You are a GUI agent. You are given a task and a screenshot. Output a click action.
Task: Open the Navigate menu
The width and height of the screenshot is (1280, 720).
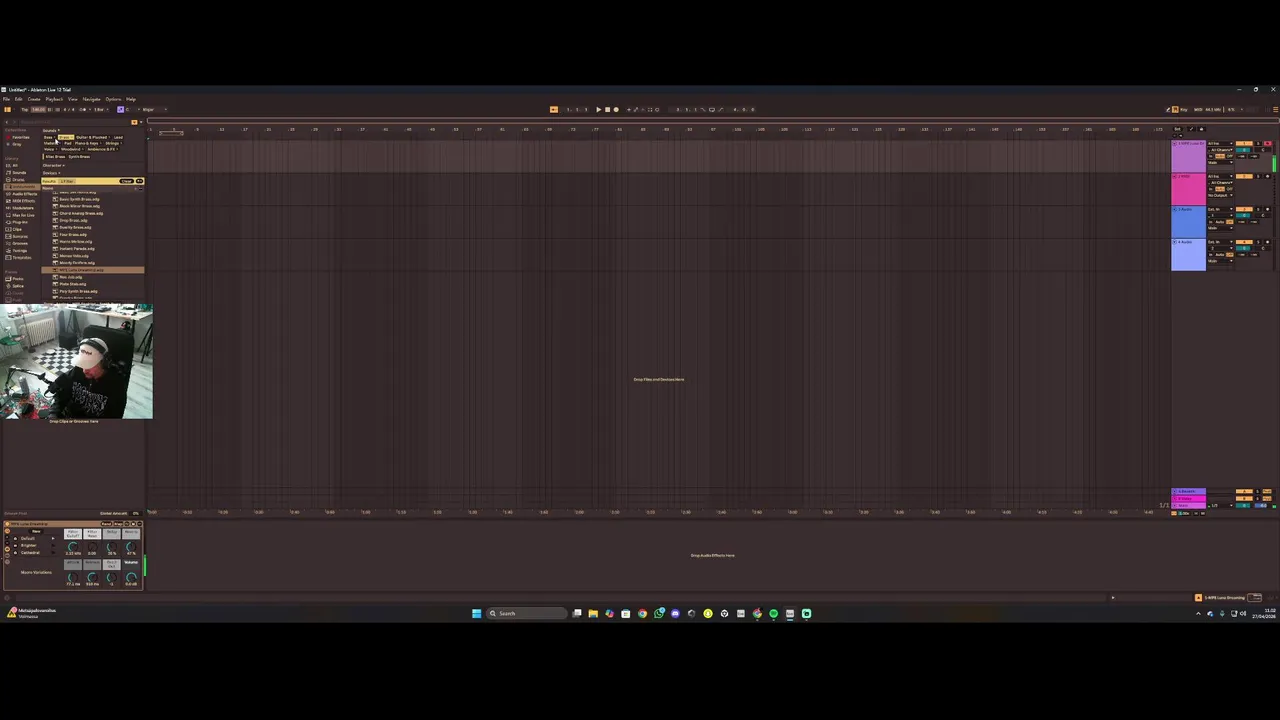pyautogui.click(x=91, y=99)
